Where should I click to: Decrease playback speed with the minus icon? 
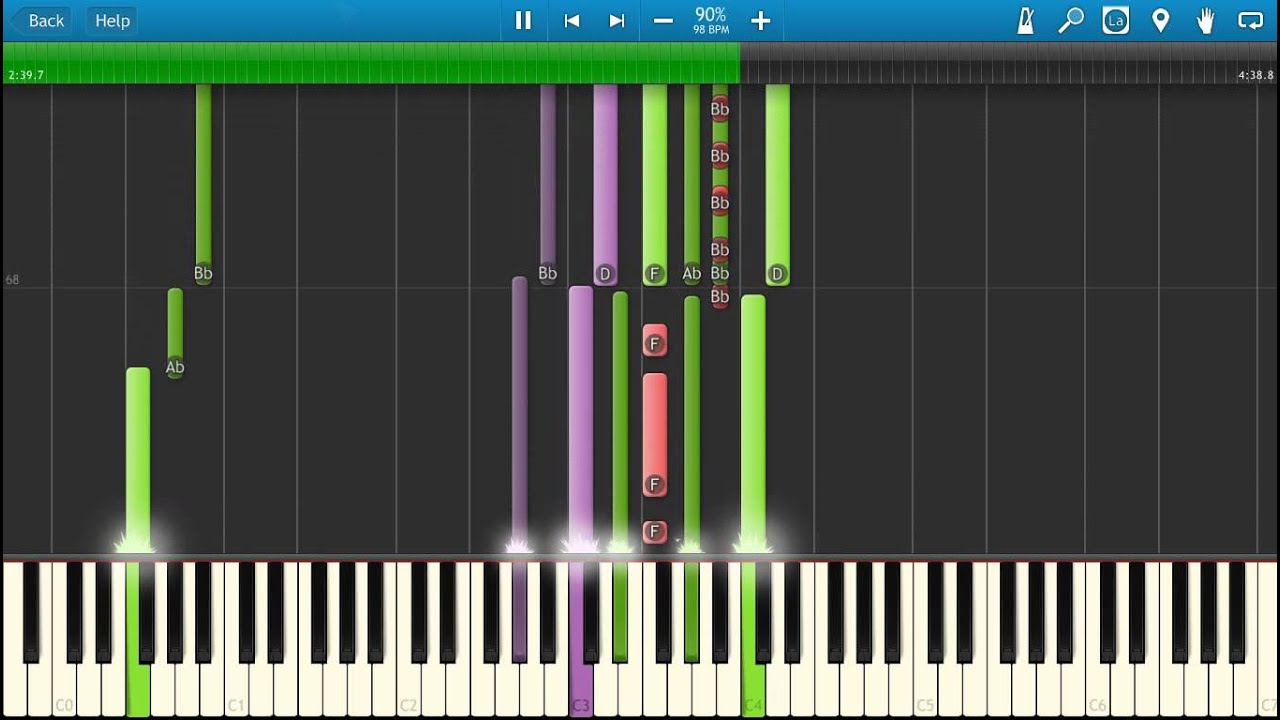click(663, 20)
